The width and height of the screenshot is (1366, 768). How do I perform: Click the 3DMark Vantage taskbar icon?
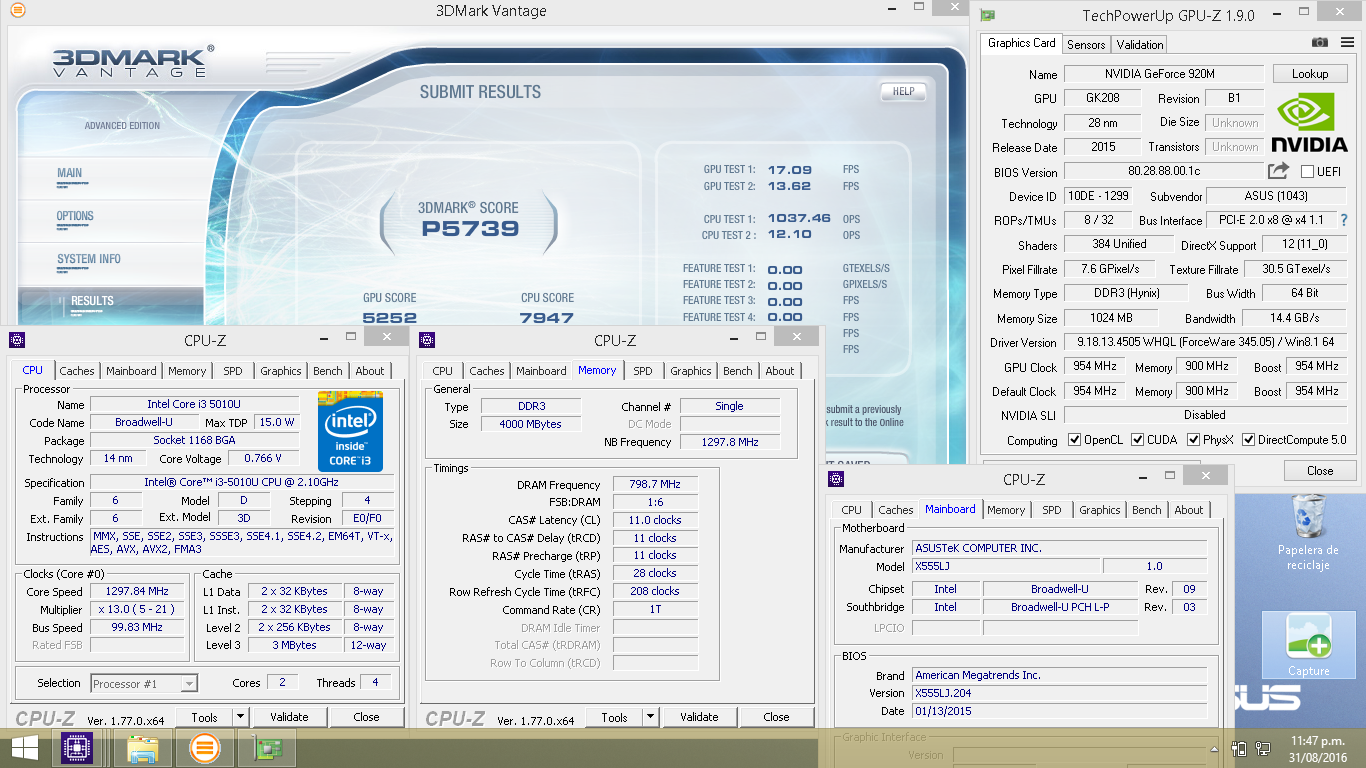point(204,748)
